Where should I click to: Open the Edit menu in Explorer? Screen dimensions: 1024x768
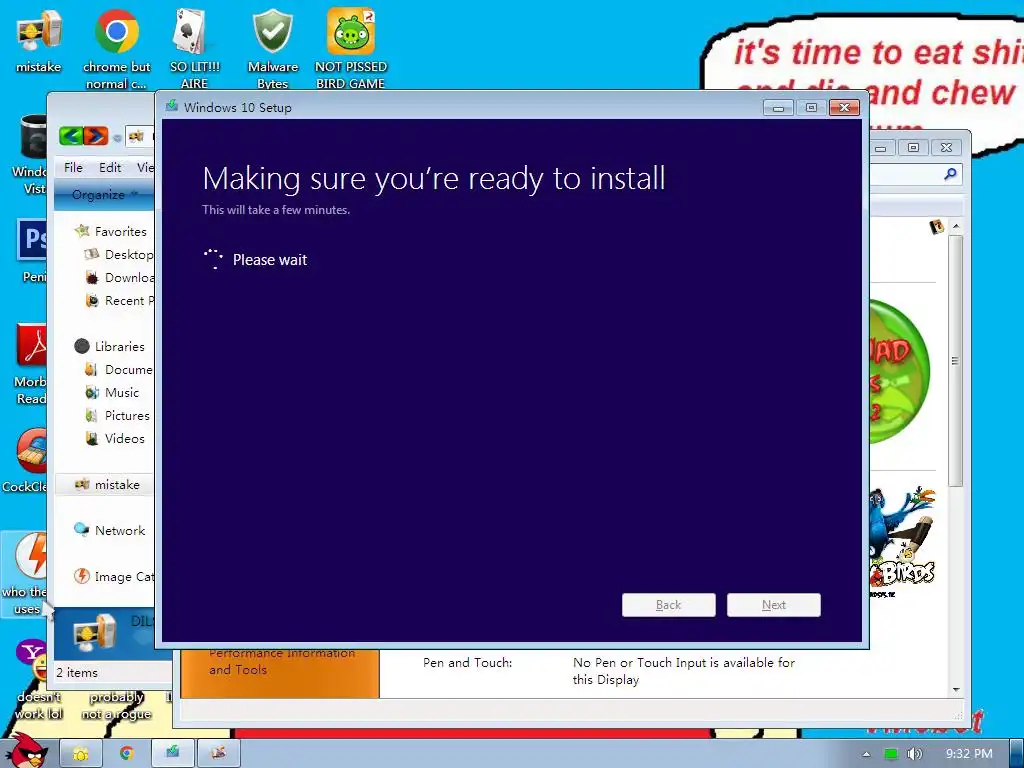click(110, 167)
